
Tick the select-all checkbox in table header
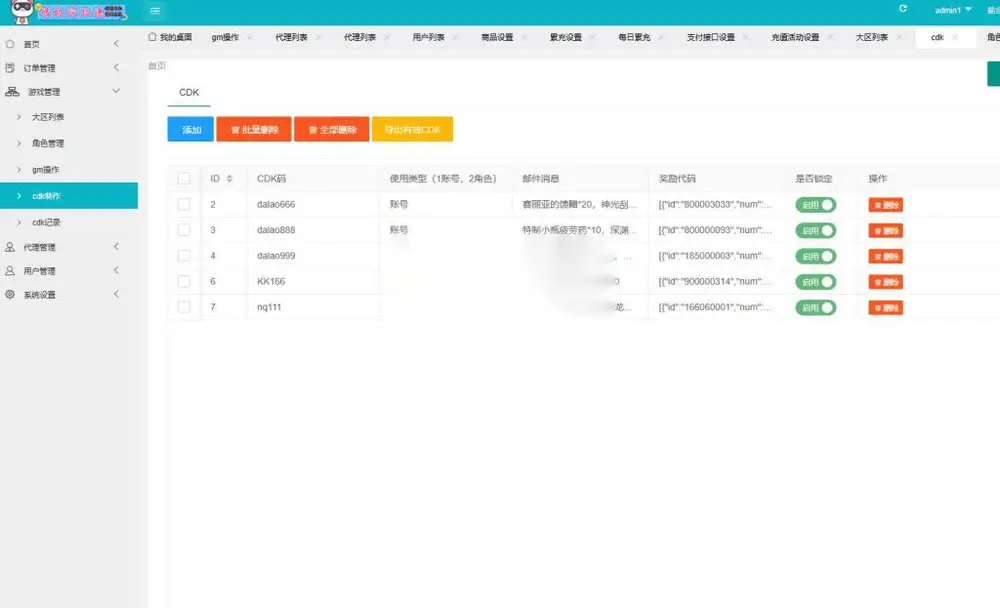(x=184, y=179)
